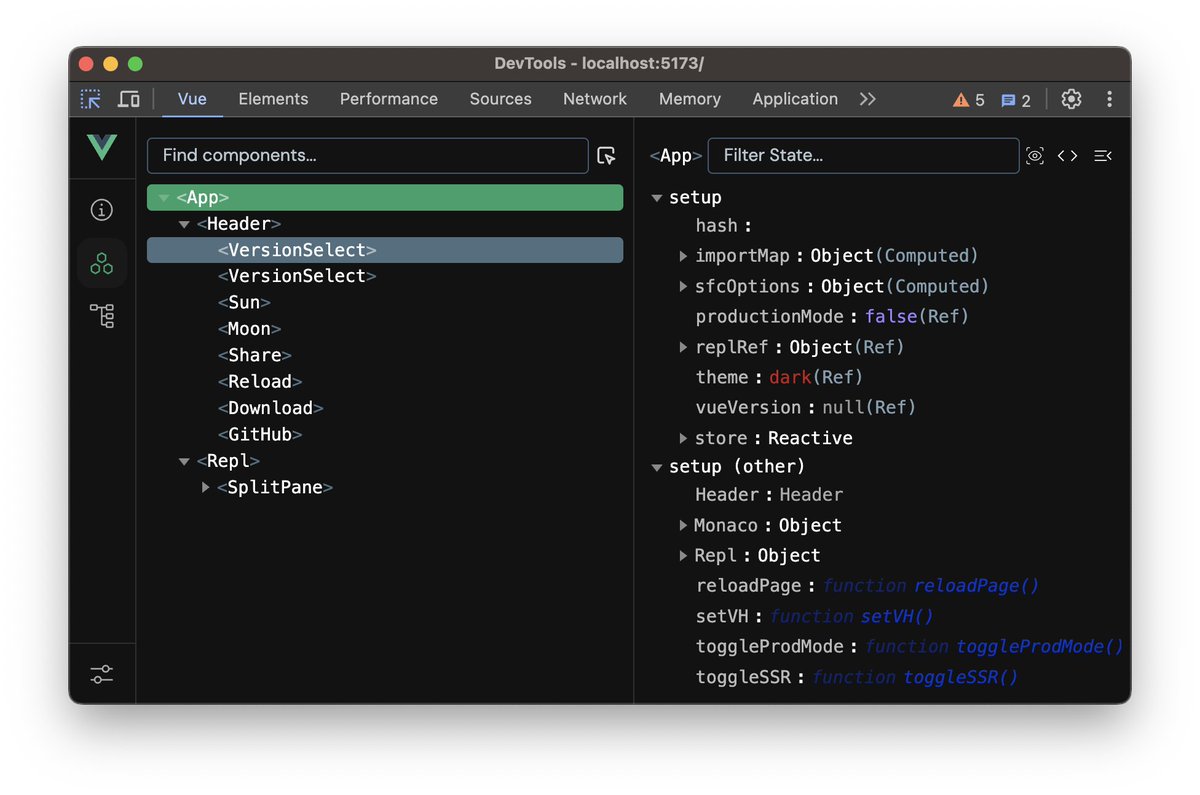1200x795 pixels.
Task: Click the toggleSSR() function entry
Action: [857, 677]
